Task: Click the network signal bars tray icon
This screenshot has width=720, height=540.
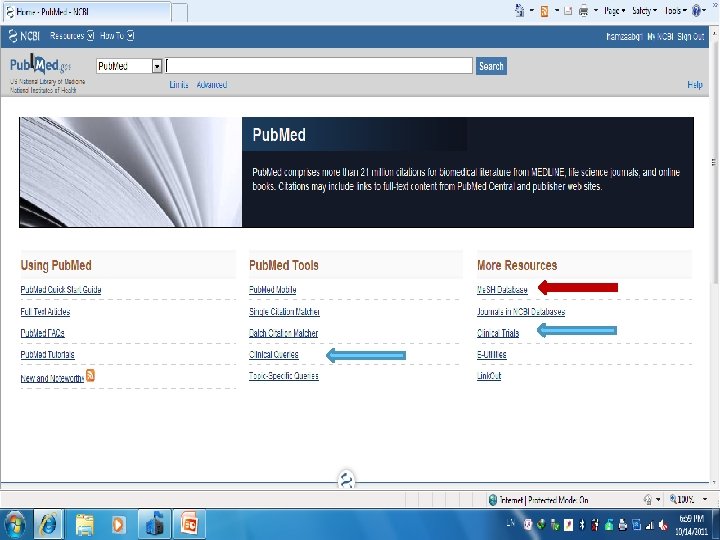Action: [x=649, y=525]
